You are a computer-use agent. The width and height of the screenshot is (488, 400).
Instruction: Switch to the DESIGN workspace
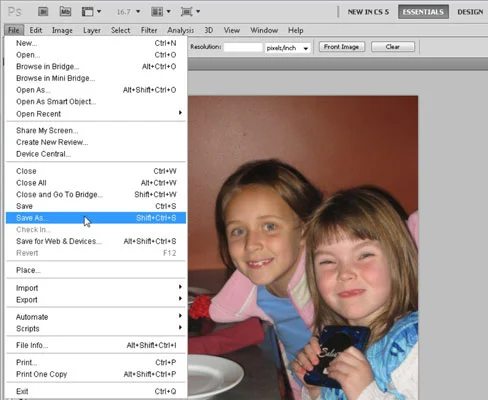470,12
